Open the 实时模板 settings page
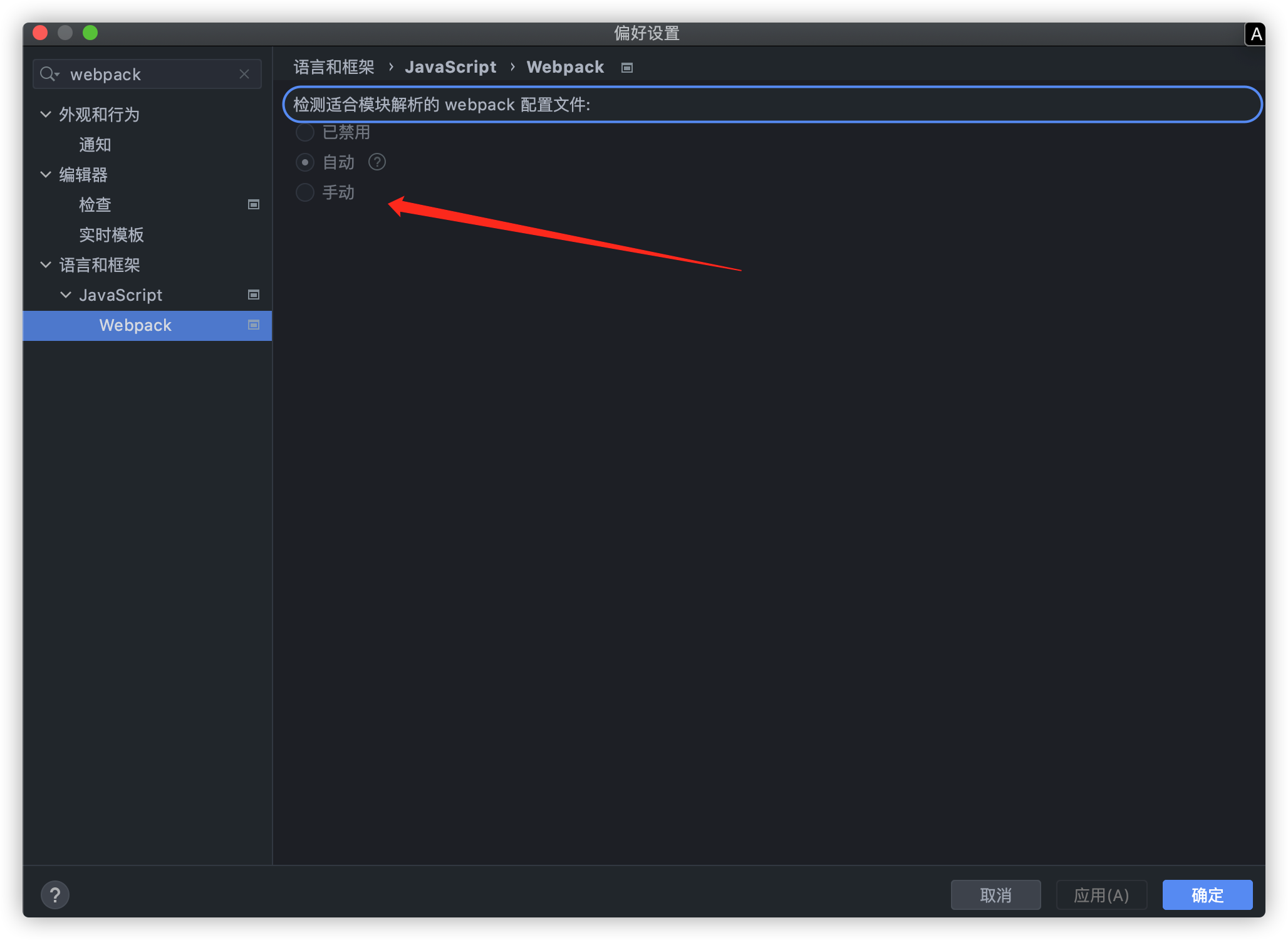1288x940 pixels. [x=112, y=235]
